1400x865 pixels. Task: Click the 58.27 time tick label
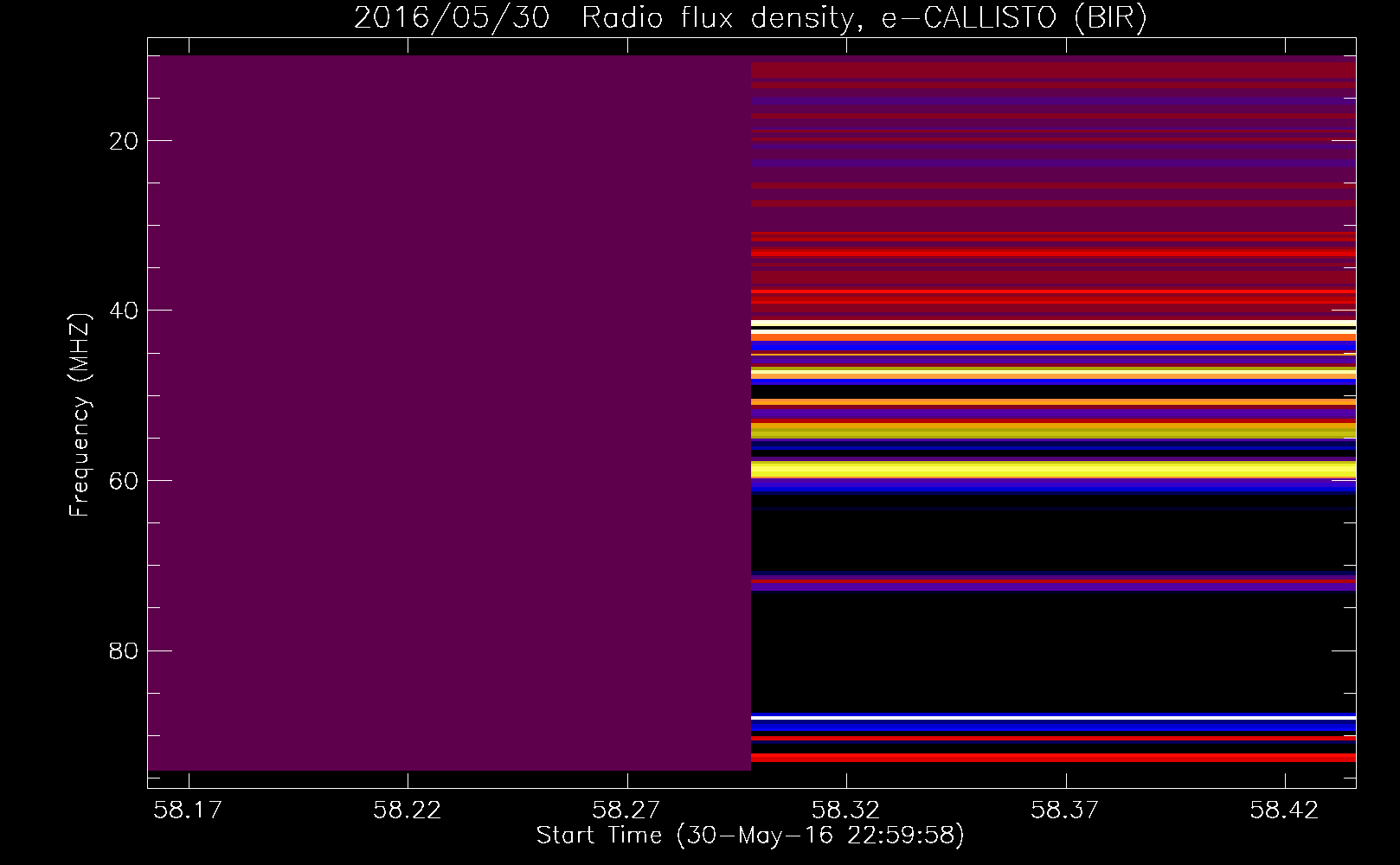[x=626, y=811]
